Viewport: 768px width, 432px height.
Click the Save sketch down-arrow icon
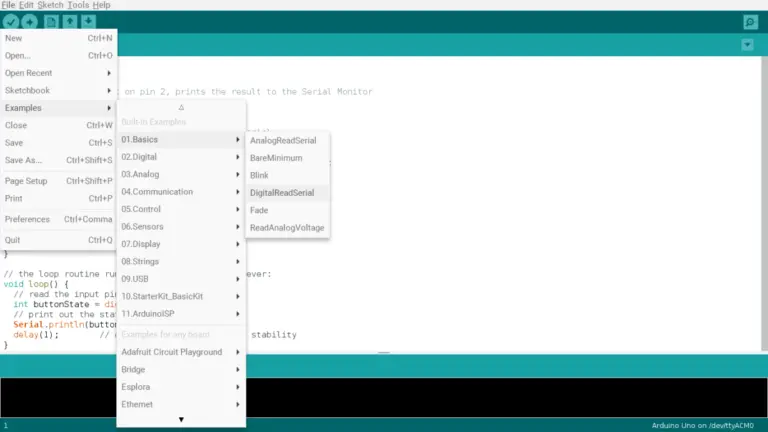point(89,22)
